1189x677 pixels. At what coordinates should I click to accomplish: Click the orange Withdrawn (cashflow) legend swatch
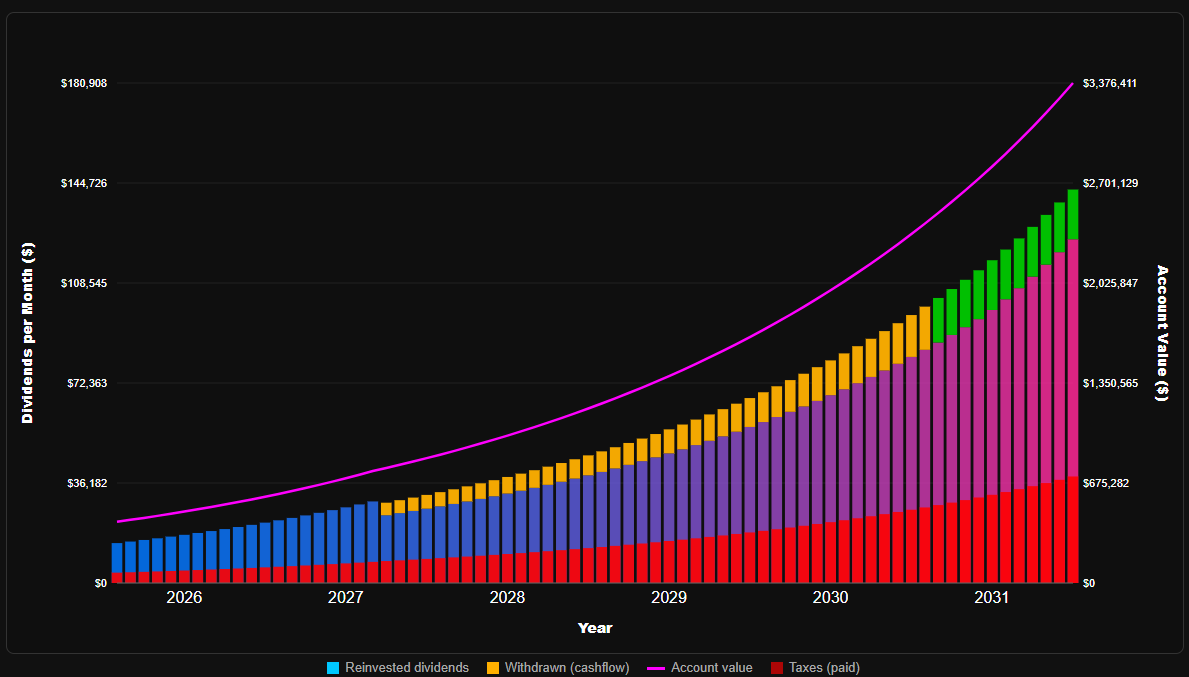(x=493, y=668)
